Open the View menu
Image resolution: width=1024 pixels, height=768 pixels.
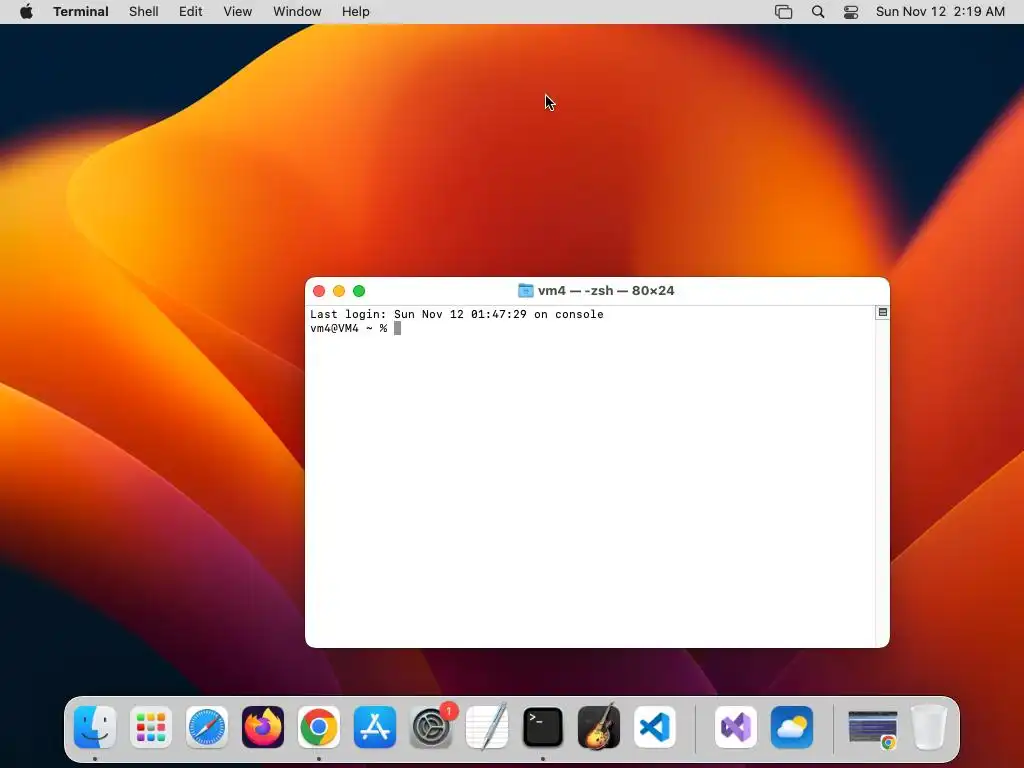238,12
